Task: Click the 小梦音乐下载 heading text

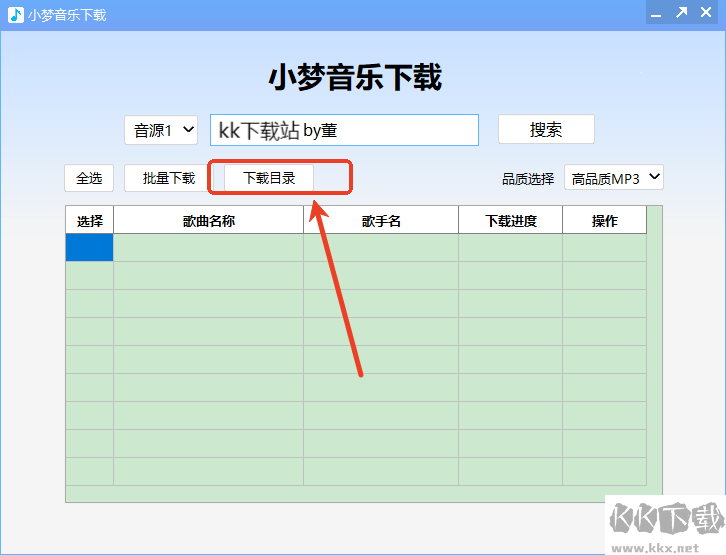Action: point(355,77)
